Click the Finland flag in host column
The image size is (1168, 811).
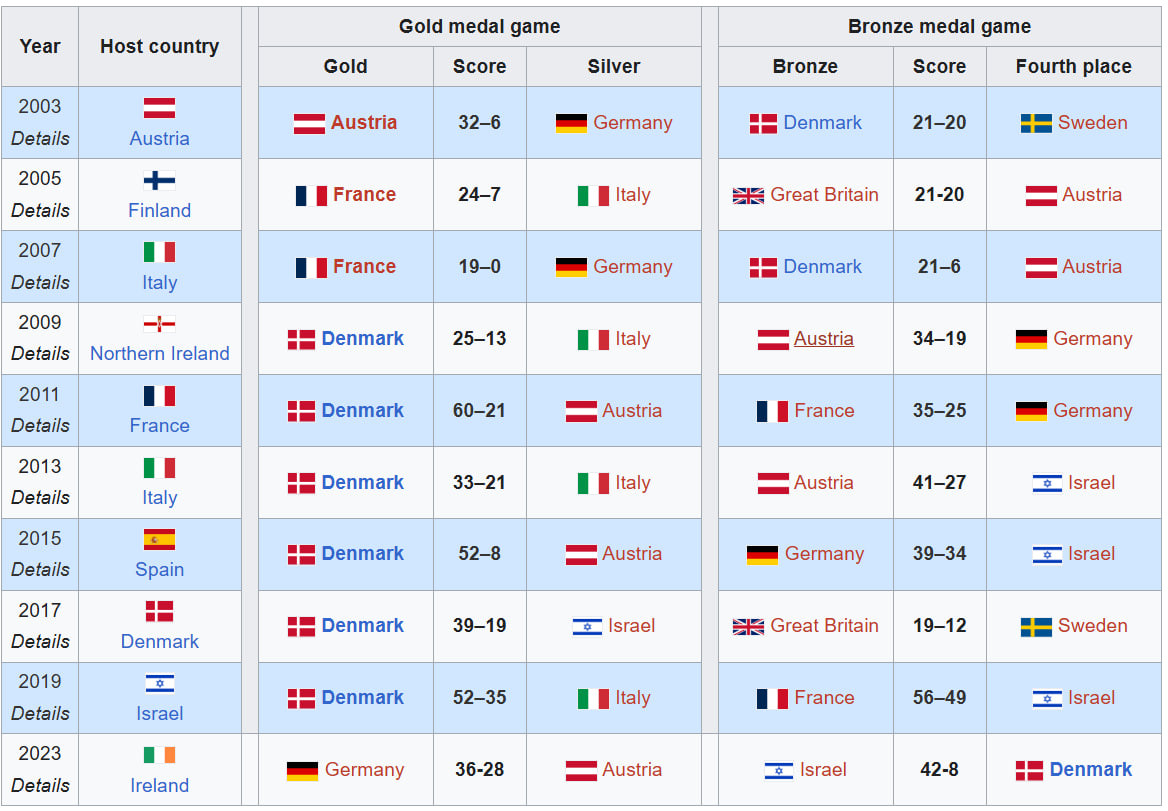pyautogui.click(x=159, y=181)
